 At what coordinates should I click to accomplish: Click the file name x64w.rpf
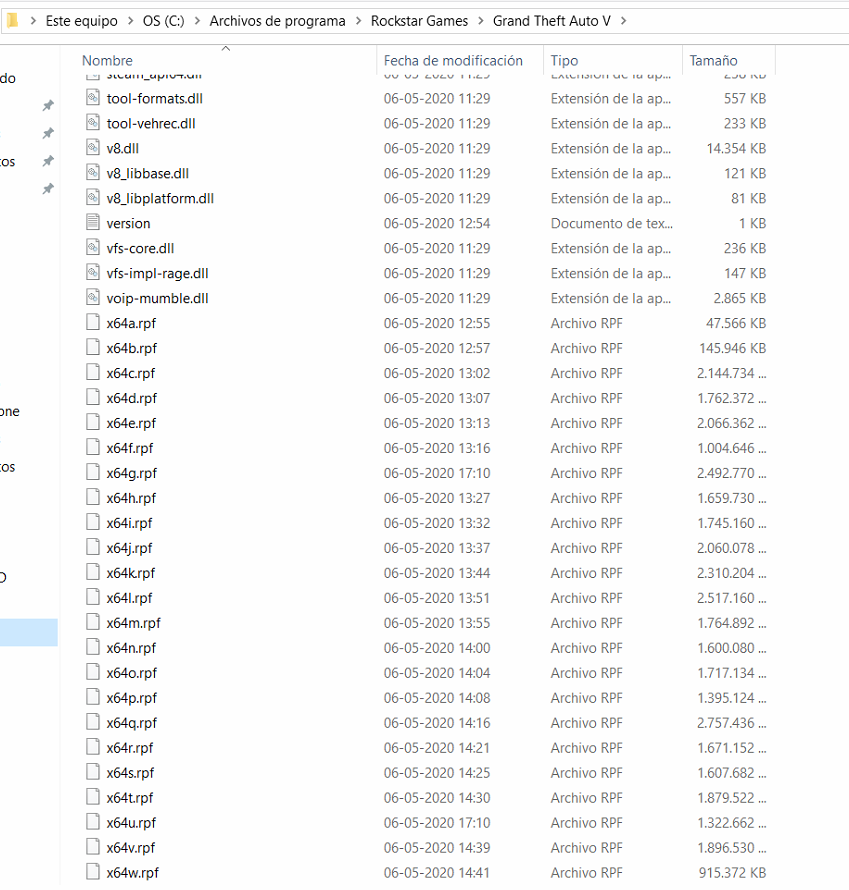coord(133,873)
